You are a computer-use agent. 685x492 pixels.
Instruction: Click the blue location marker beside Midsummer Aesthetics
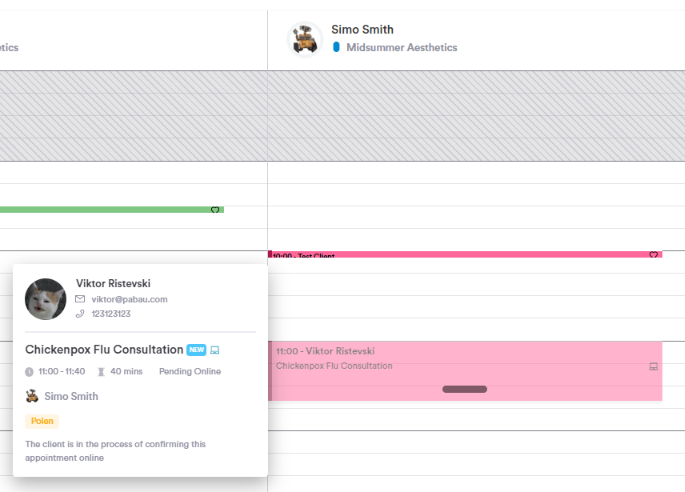(336, 47)
